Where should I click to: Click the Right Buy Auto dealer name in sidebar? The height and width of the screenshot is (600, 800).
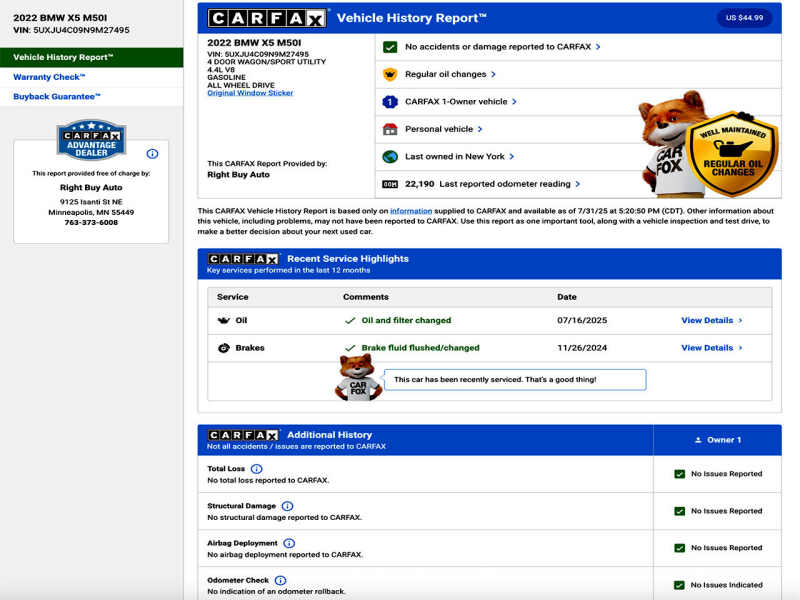coord(91,188)
